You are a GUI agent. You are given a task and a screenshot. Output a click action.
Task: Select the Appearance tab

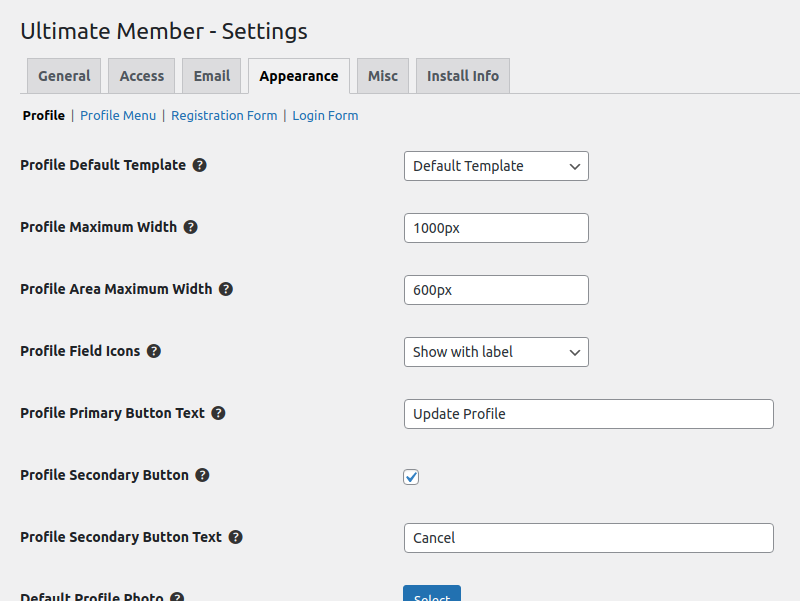pos(299,76)
